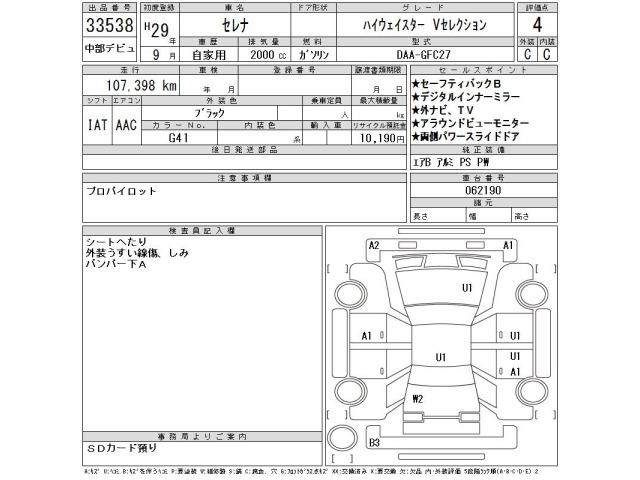Click the 登録番号 header

(295, 70)
